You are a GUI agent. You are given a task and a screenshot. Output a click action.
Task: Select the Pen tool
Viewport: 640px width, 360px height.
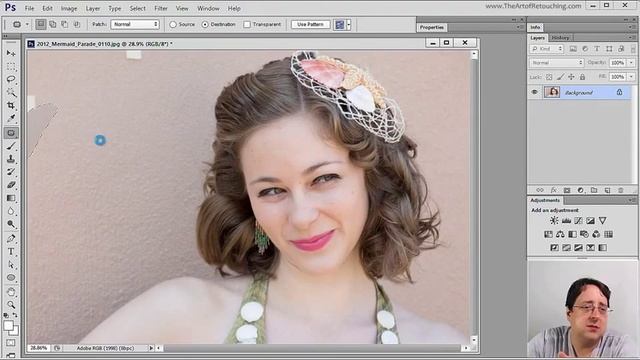11,238
